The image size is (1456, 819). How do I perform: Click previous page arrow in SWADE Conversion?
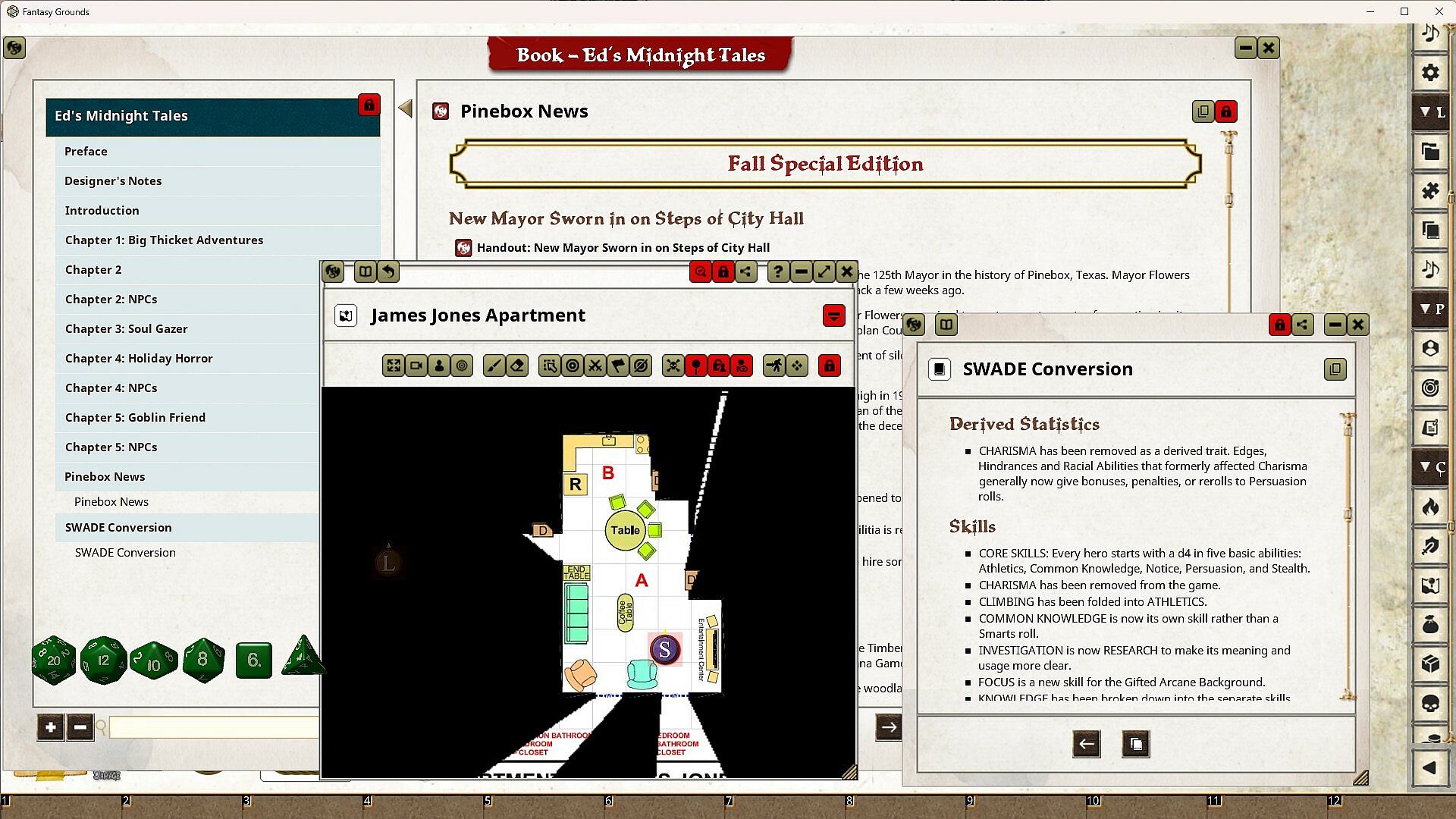pos(1086,744)
